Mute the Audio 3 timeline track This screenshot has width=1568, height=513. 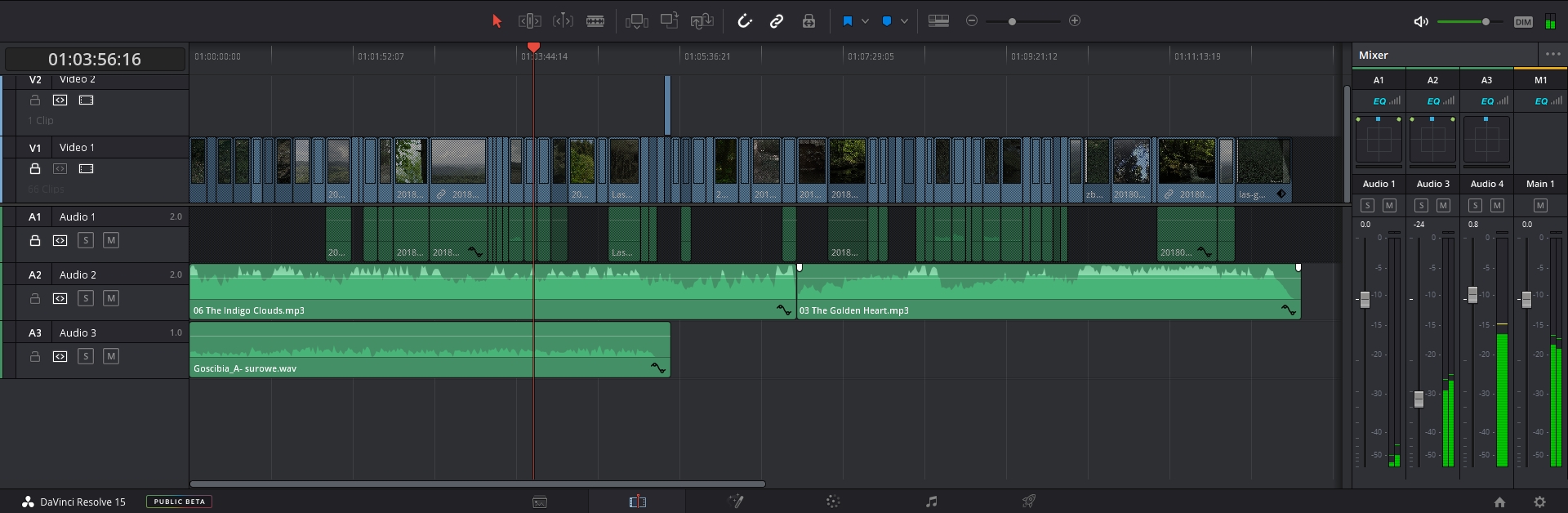tap(111, 356)
